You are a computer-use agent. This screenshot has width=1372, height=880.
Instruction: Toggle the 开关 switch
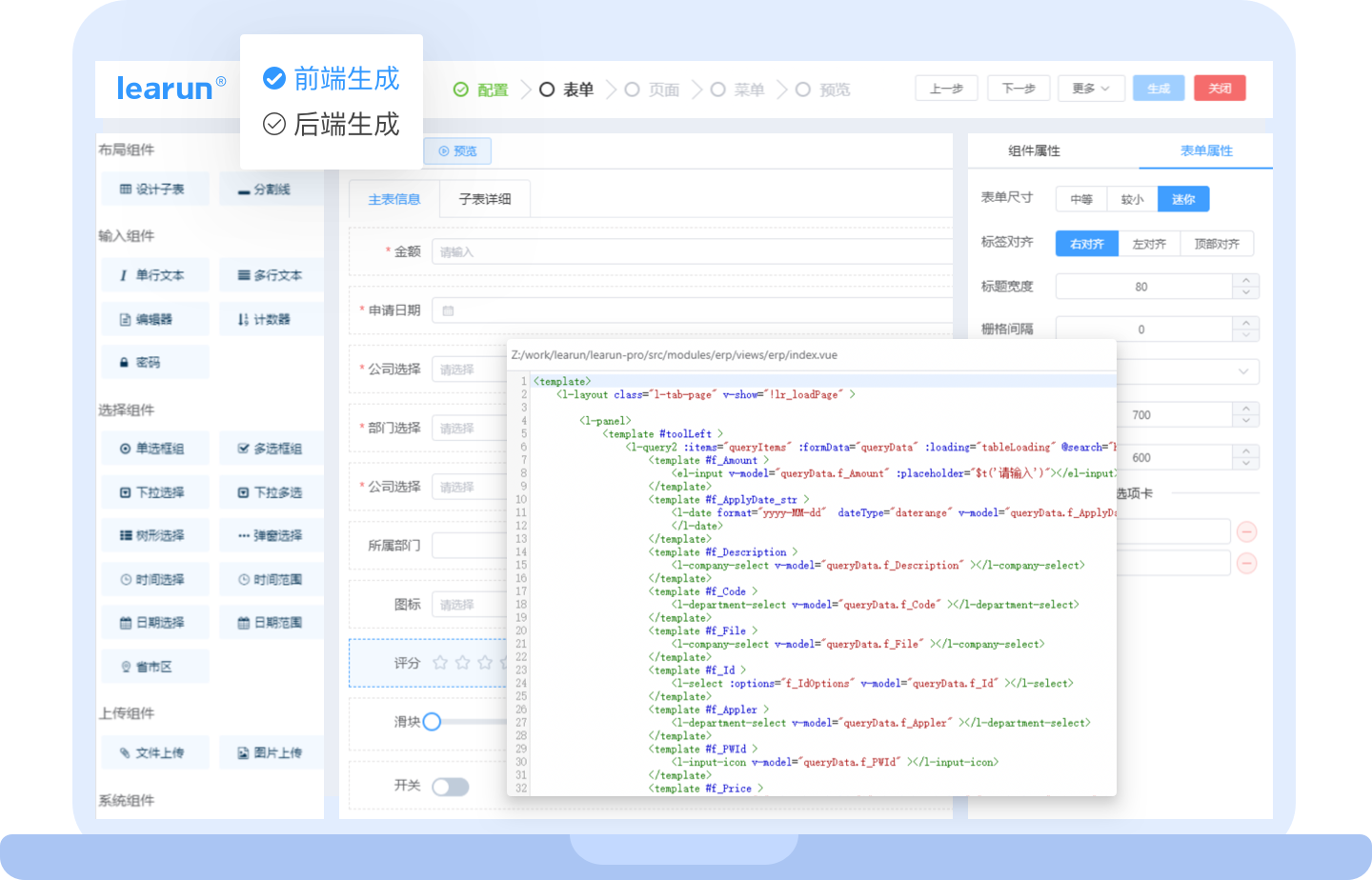[x=450, y=787]
